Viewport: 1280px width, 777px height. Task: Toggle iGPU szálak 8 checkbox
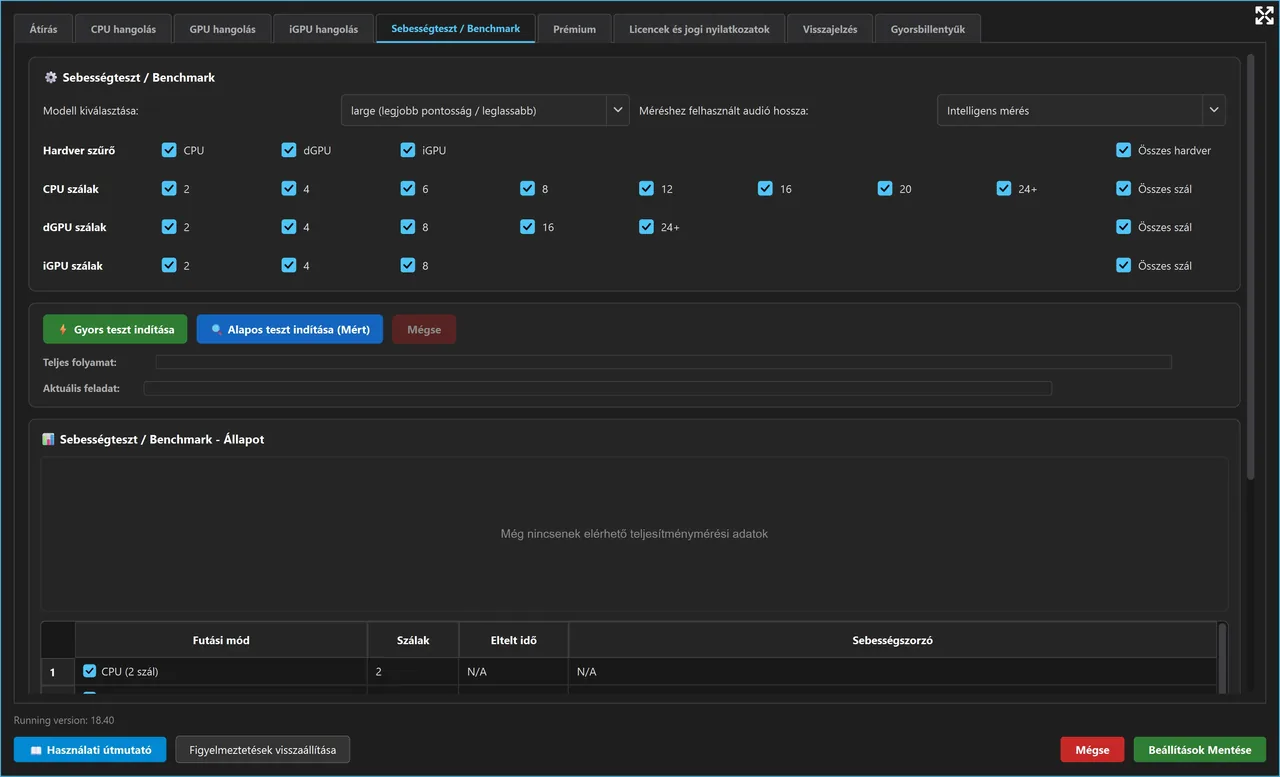point(408,265)
